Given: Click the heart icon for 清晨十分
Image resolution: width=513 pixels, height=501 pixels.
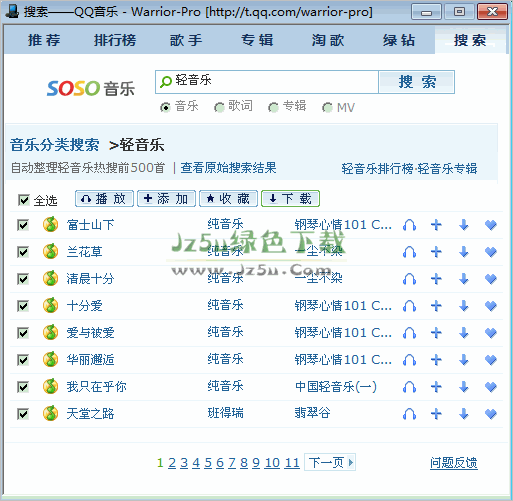Looking at the screenshot, I should coord(491,279).
